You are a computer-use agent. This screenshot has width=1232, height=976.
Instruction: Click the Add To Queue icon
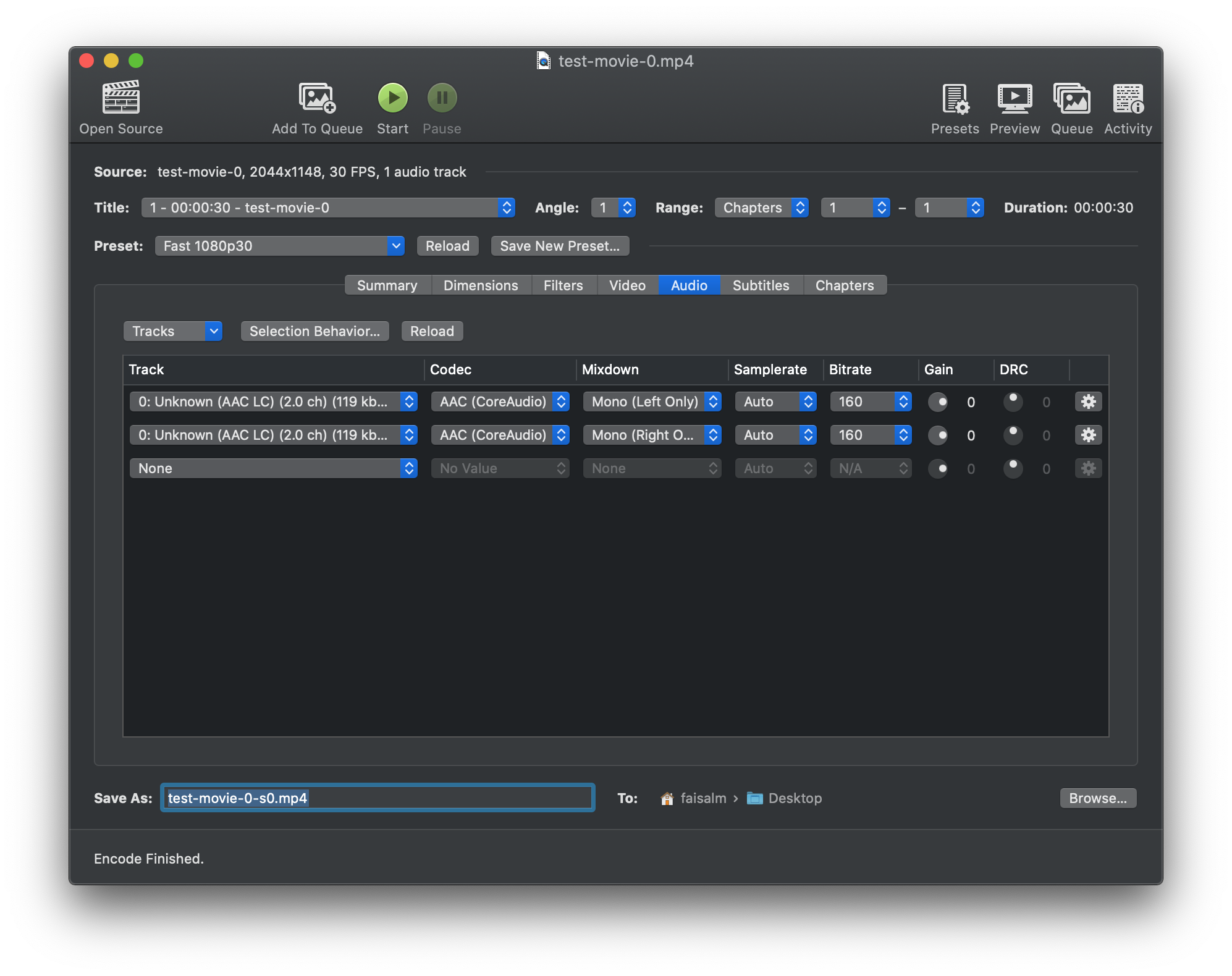317,98
